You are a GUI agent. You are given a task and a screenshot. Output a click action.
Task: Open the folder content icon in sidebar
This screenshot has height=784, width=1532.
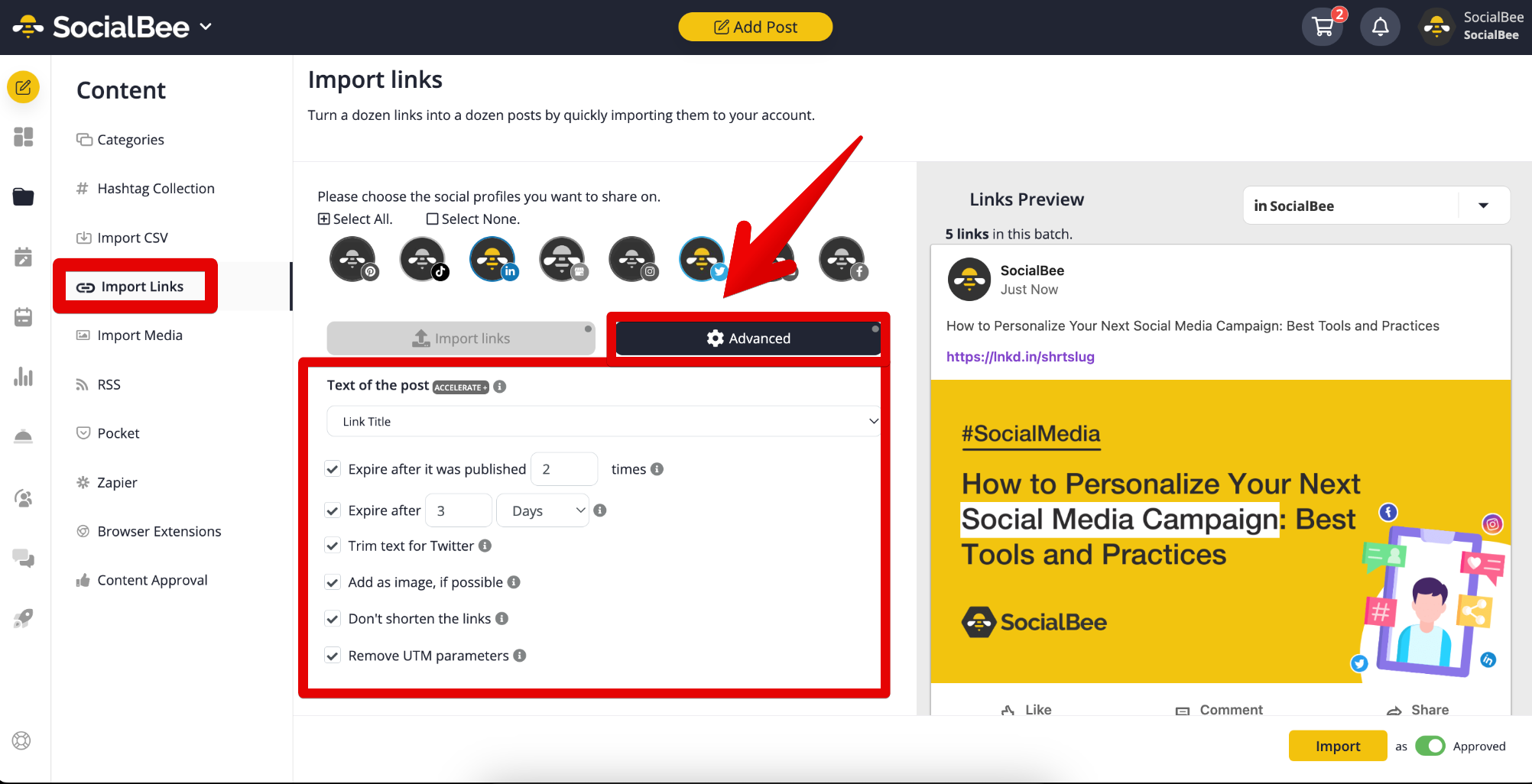24,196
